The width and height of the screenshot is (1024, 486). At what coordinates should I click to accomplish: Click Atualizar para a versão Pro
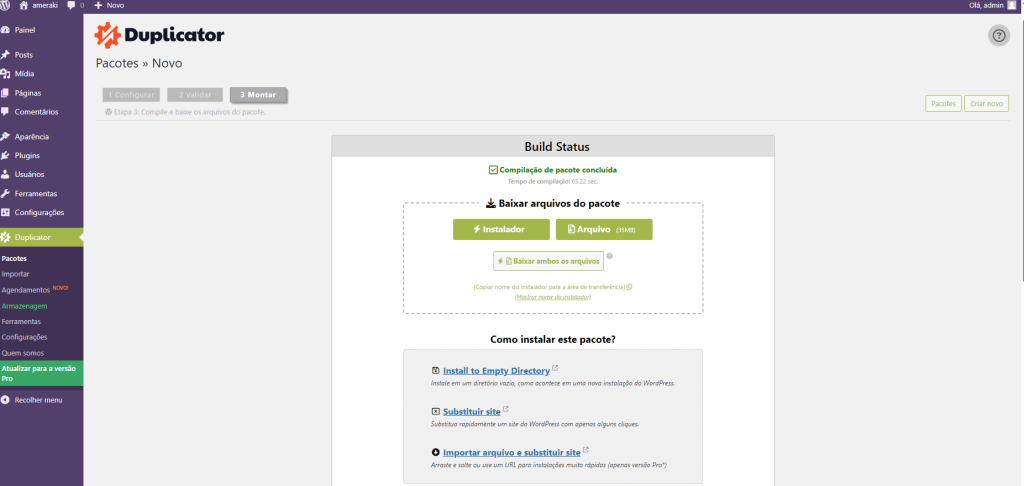41,373
